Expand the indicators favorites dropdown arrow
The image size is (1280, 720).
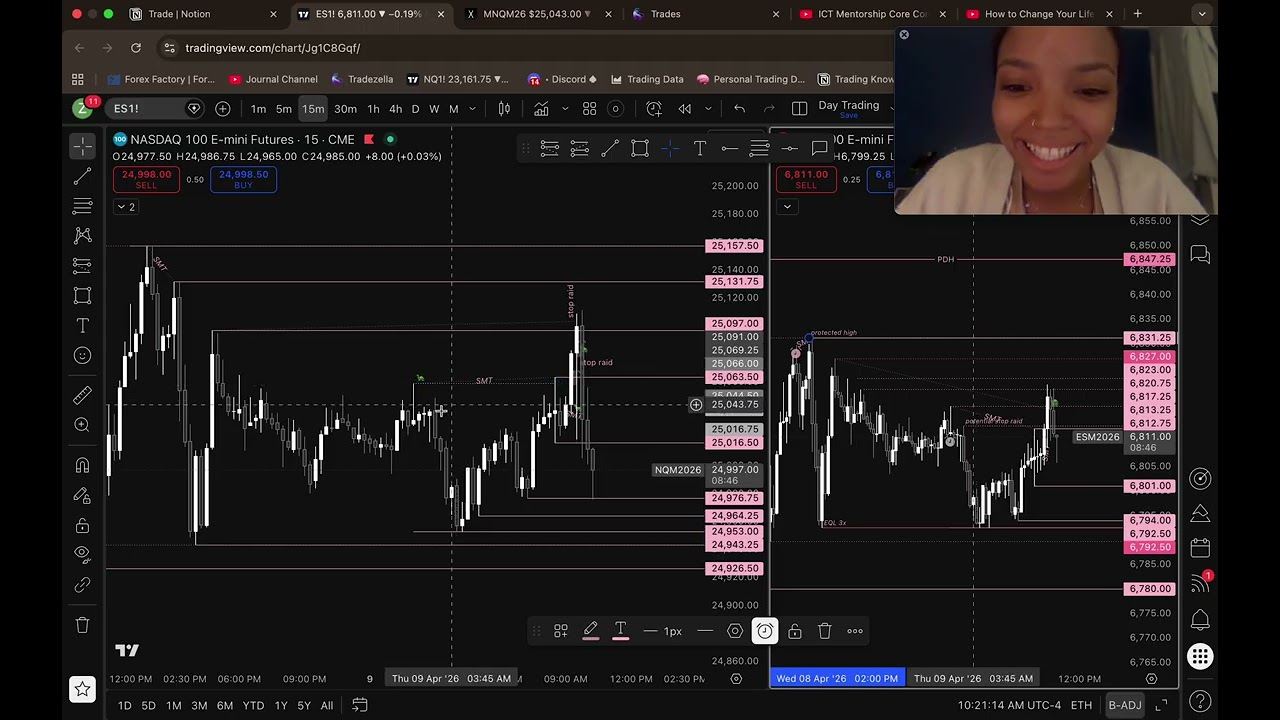(x=566, y=108)
